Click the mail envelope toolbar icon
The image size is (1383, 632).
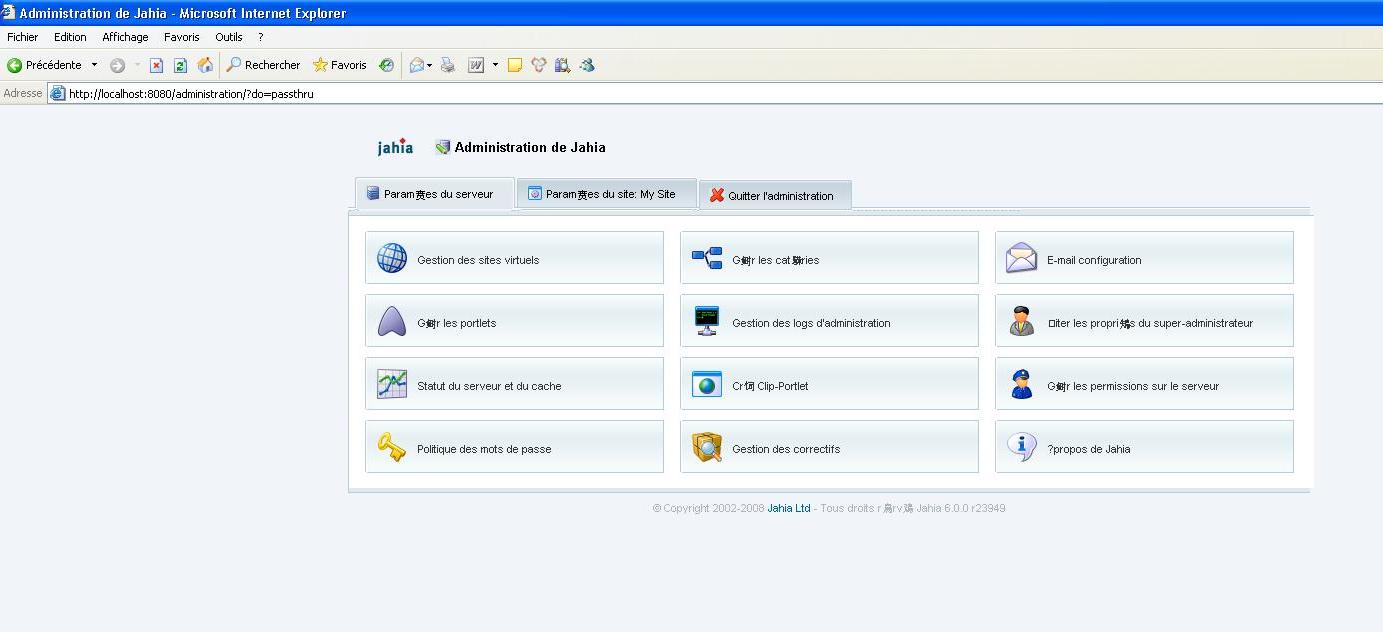pyautogui.click(x=417, y=65)
